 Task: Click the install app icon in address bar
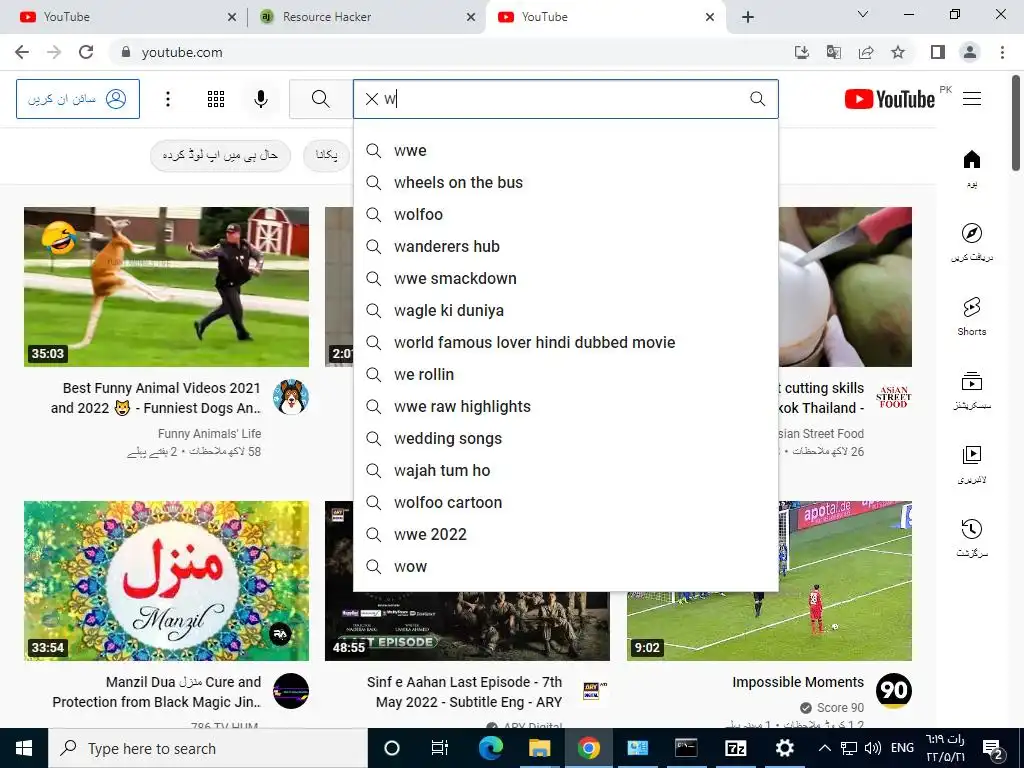[x=802, y=52]
